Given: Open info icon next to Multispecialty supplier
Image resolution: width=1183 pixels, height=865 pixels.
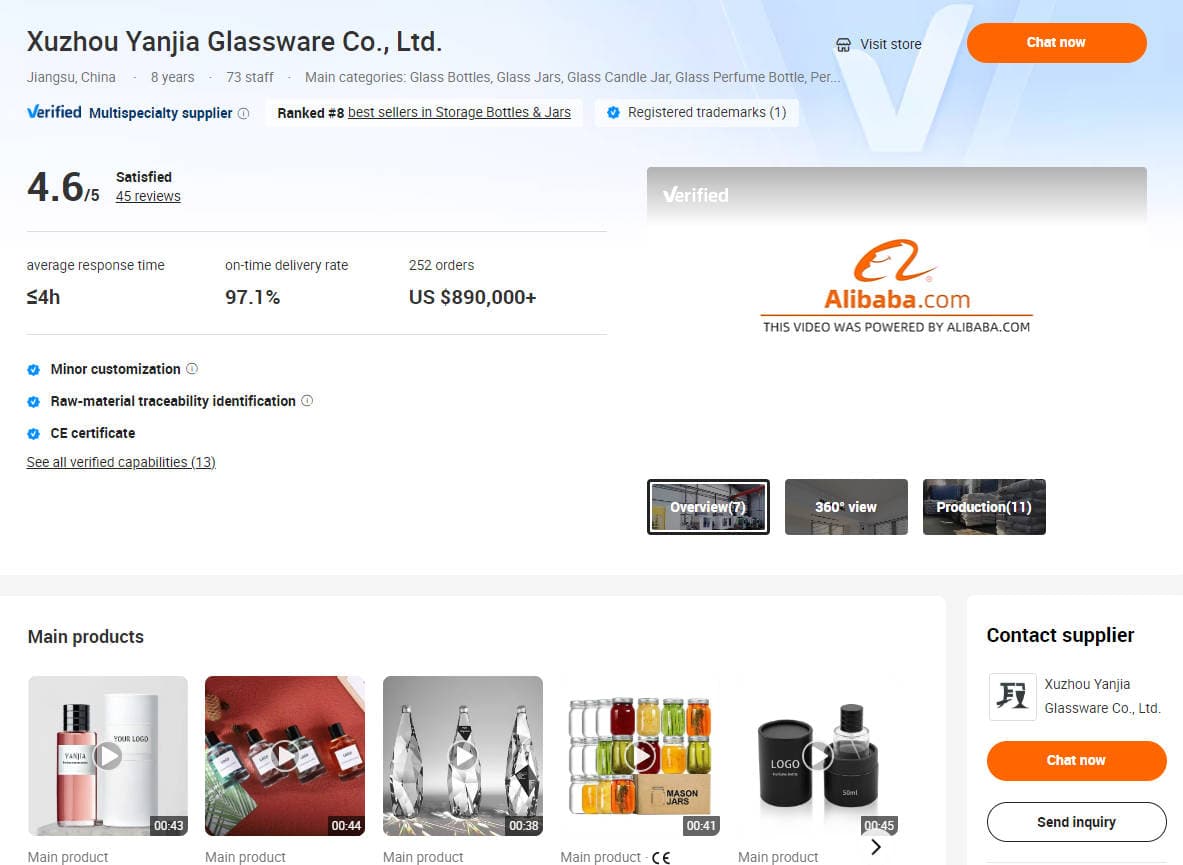Looking at the screenshot, I should 244,113.
